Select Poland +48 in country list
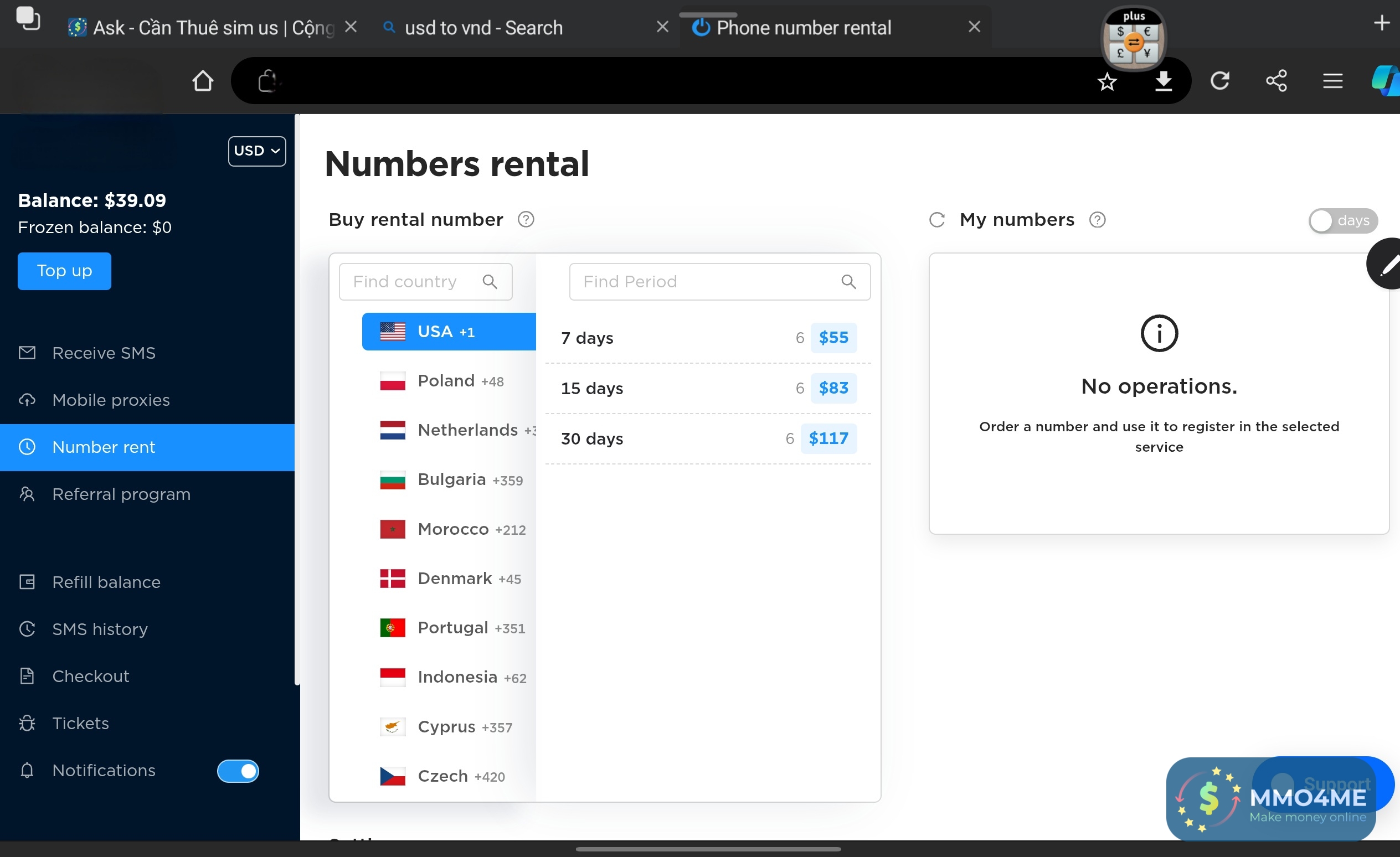1400x857 pixels. click(x=449, y=380)
